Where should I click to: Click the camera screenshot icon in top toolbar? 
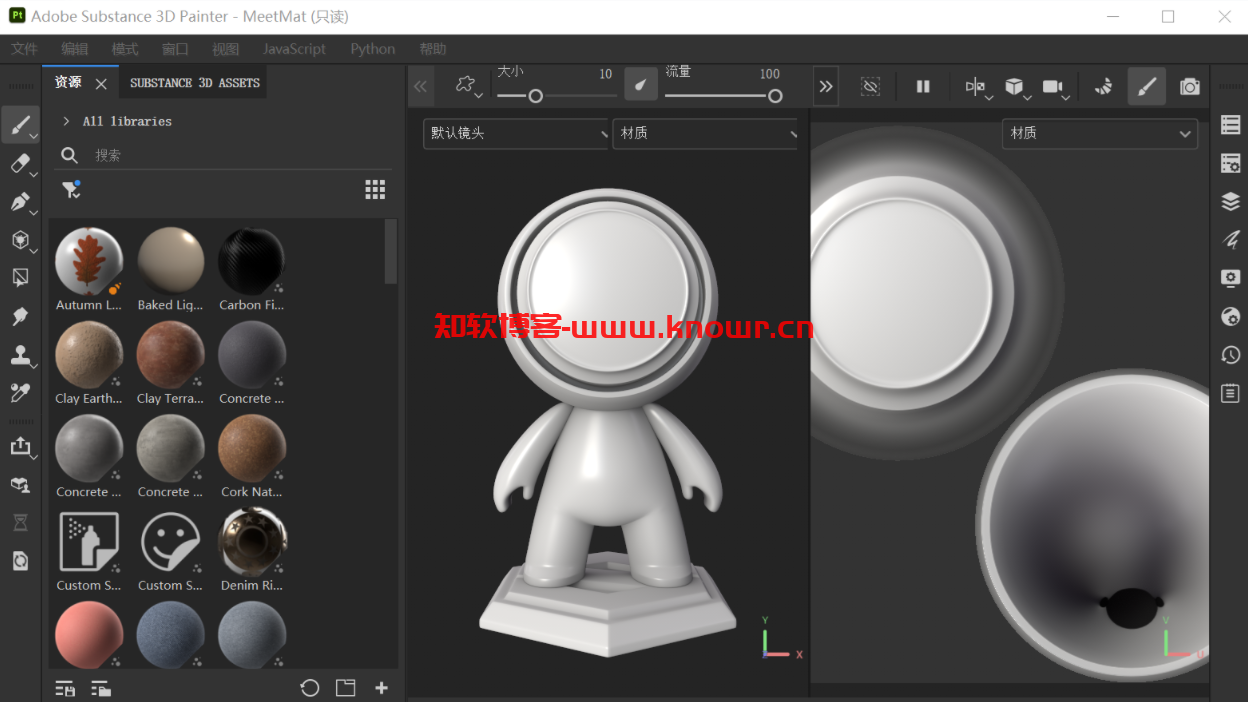click(x=1189, y=87)
